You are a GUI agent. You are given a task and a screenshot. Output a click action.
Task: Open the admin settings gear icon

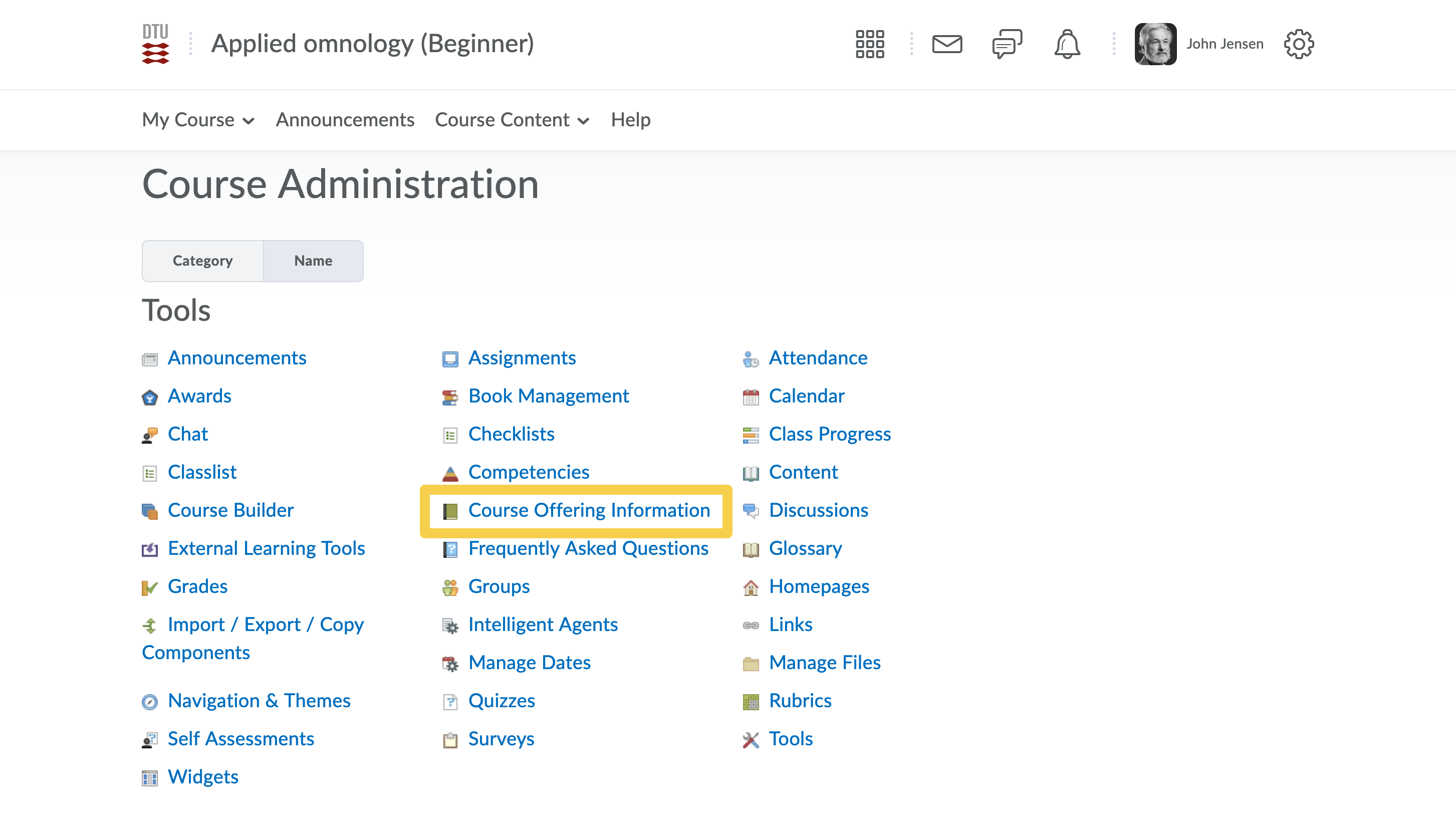coord(1298,44)
